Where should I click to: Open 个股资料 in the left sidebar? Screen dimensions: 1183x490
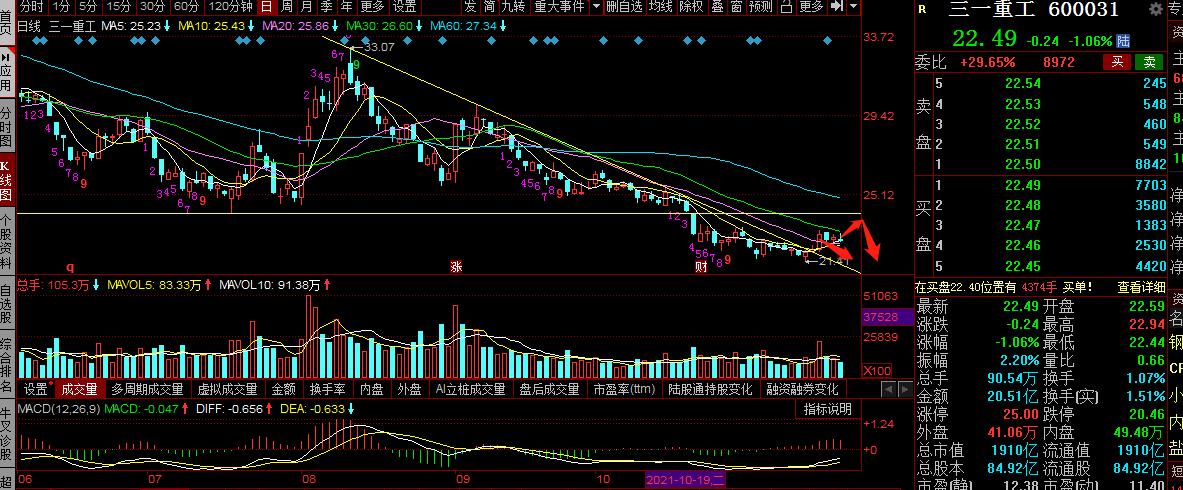[x=7, y=243]
